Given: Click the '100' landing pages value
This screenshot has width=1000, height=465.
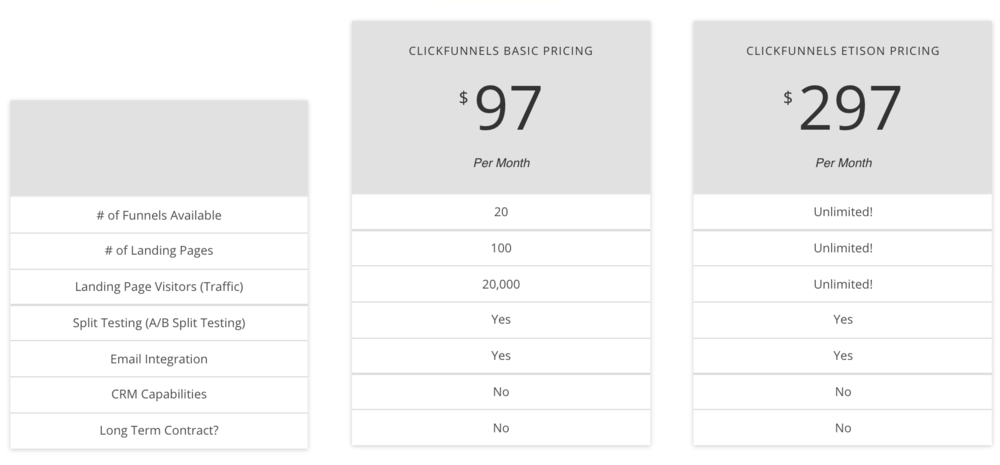Looking at the screenshot, I should click(501, 248).
